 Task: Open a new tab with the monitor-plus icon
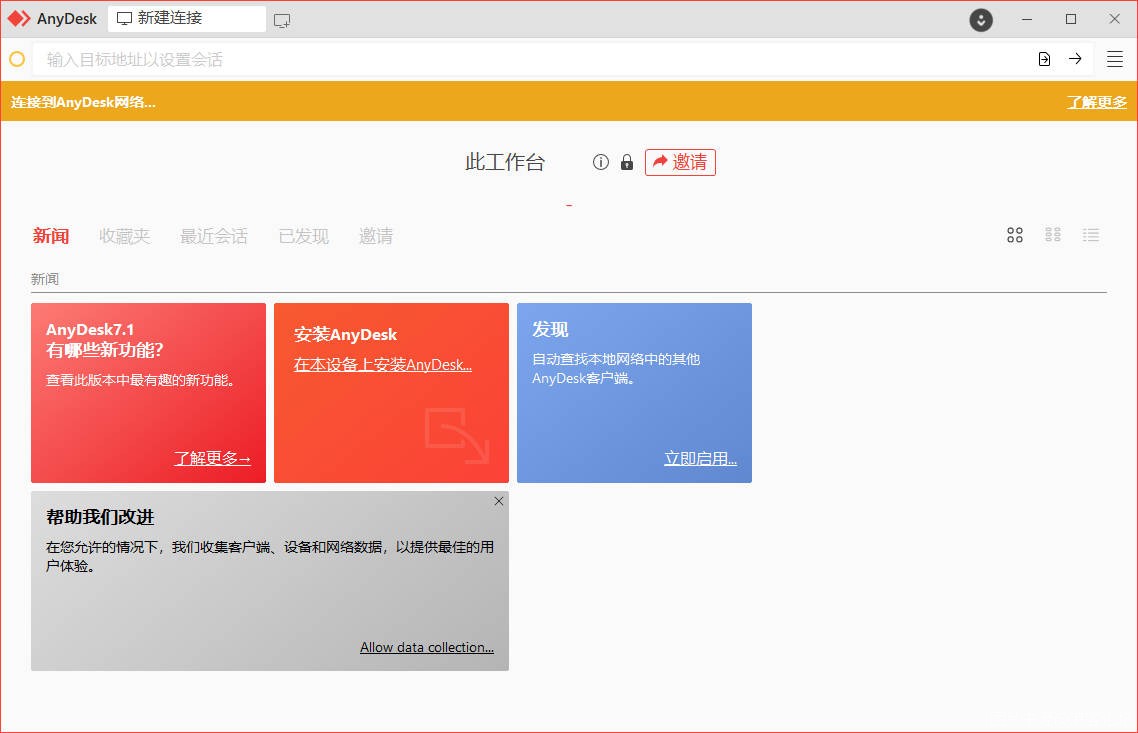pos(282,20)
